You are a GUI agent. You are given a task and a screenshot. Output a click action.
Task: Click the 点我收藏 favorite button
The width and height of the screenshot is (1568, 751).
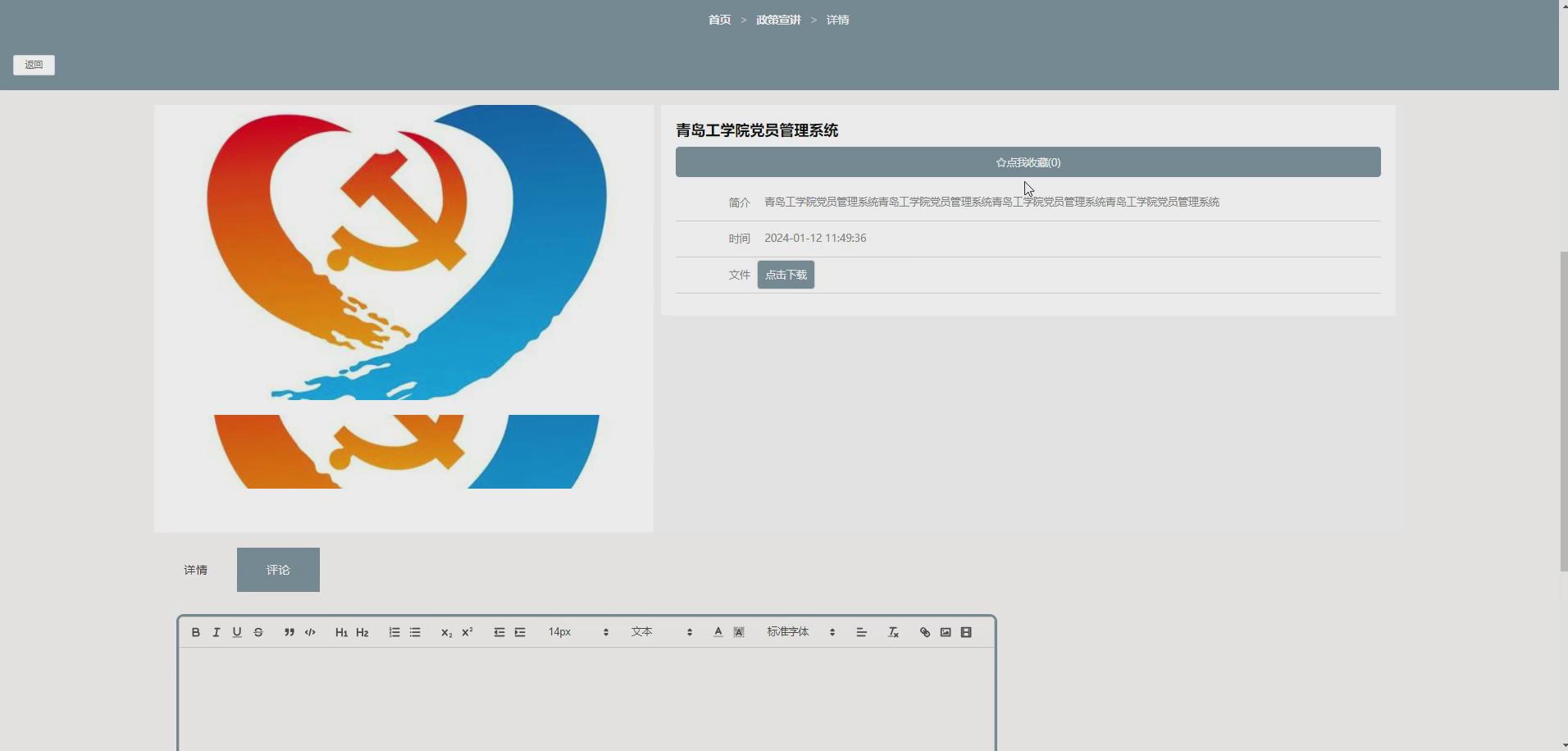tap(1027, 162)
